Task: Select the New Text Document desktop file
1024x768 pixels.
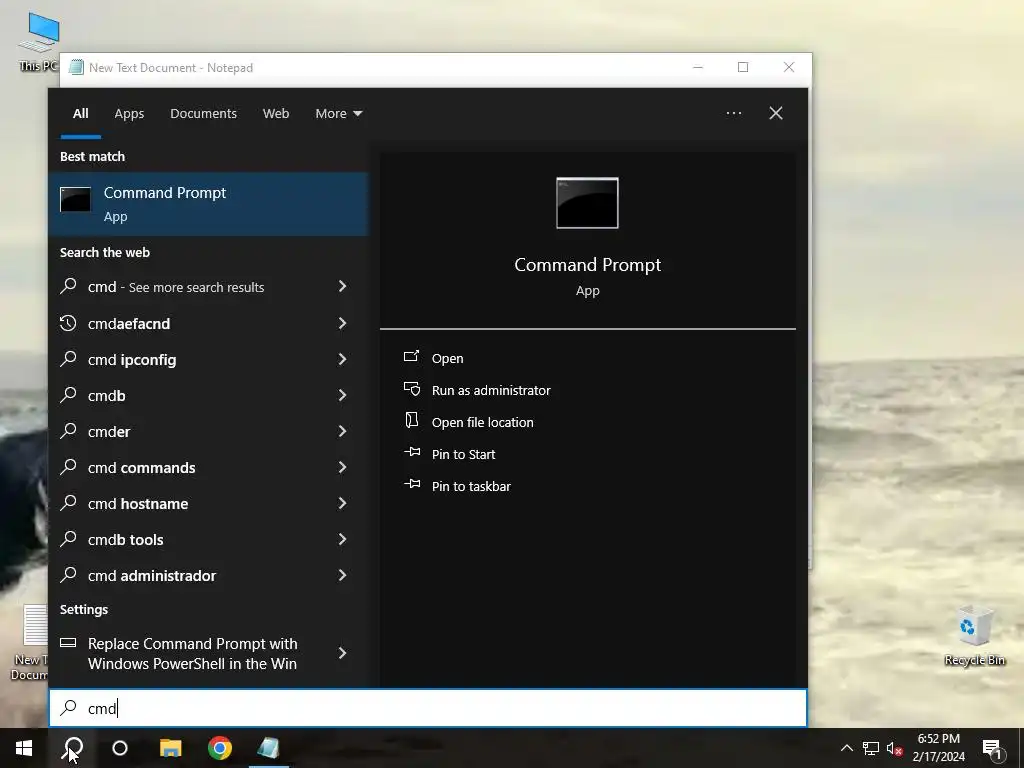Action: [x=29, y=643]
